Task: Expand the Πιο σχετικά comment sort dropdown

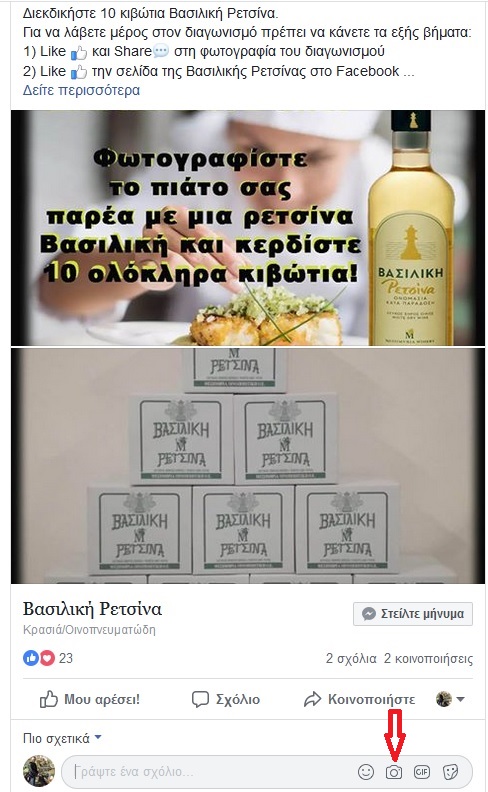Action: point(62,738)
